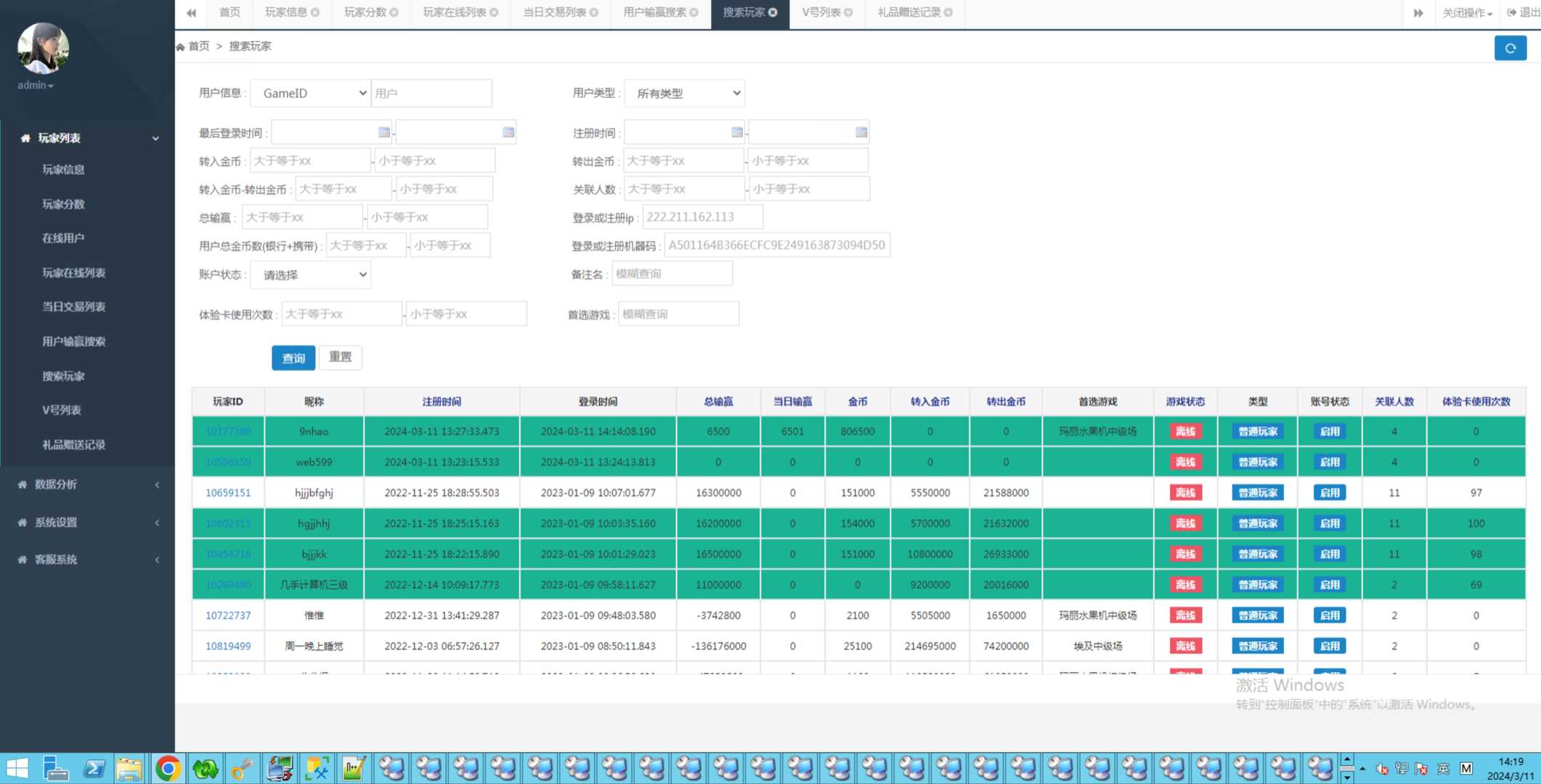This screenshot has width=1541, height=784.
Task: Close the V号列表 tab via its x icon
Action: (x=848, y=12)
